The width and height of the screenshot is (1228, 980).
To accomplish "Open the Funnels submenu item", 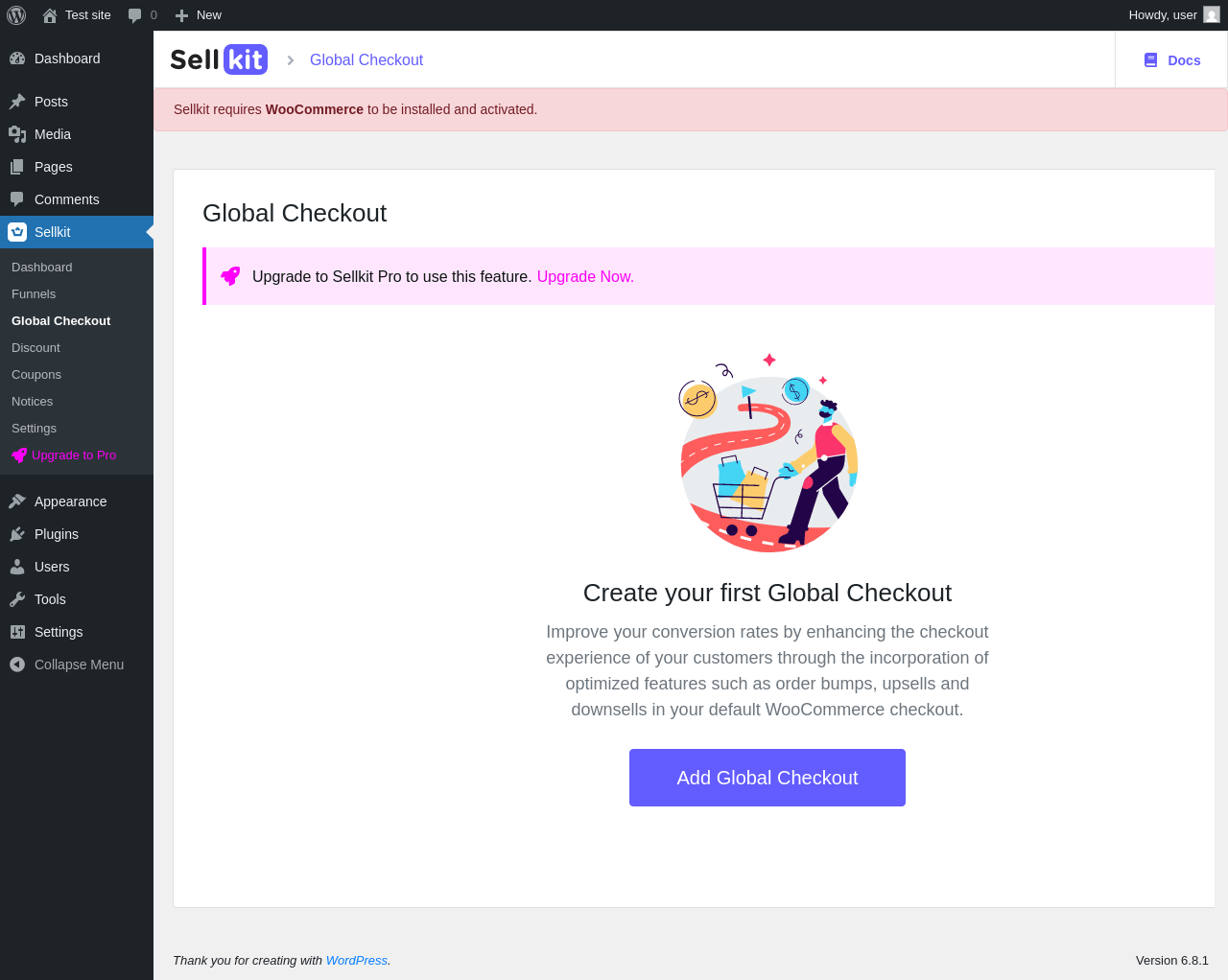I will pyautogui.click(x=34, y=294).
